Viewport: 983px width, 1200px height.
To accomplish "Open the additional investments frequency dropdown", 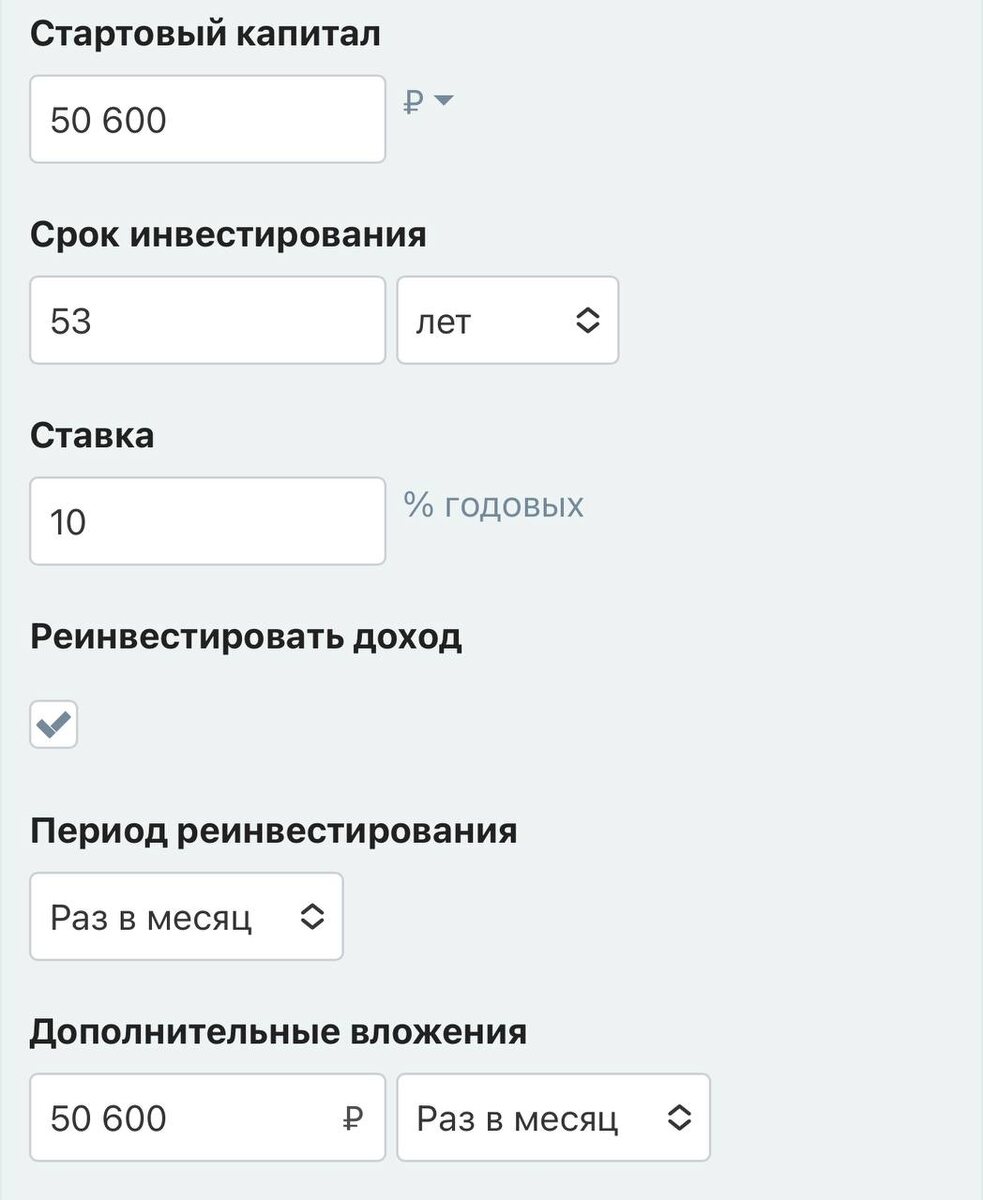I will pos(553,1118).
